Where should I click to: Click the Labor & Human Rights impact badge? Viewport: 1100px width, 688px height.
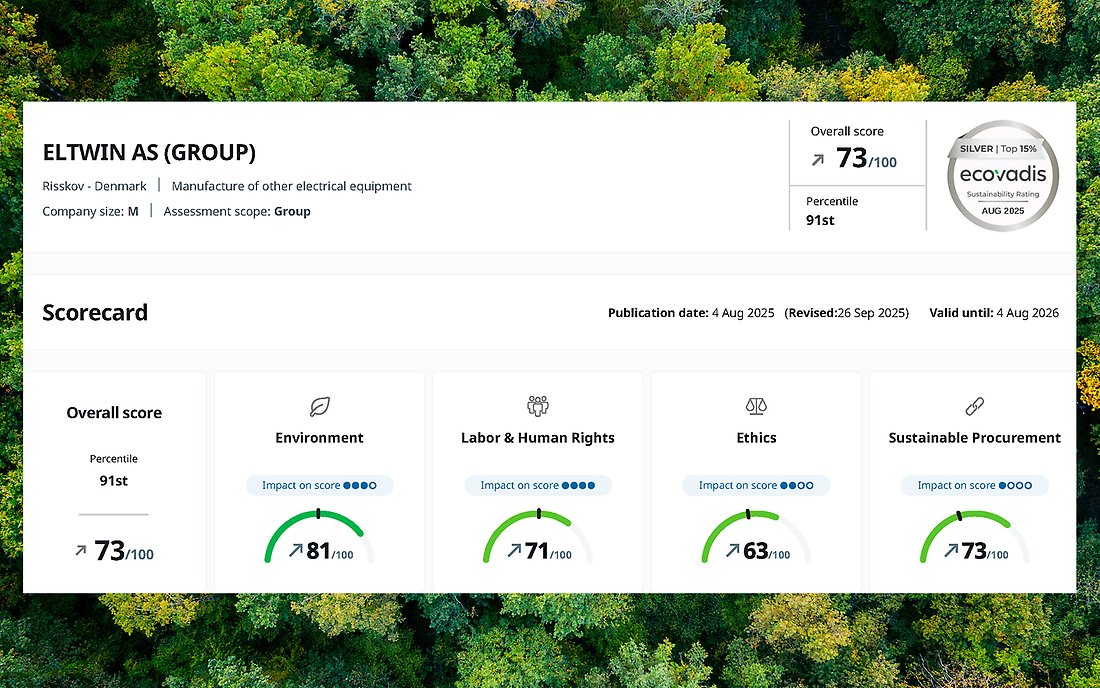point(538,485)
